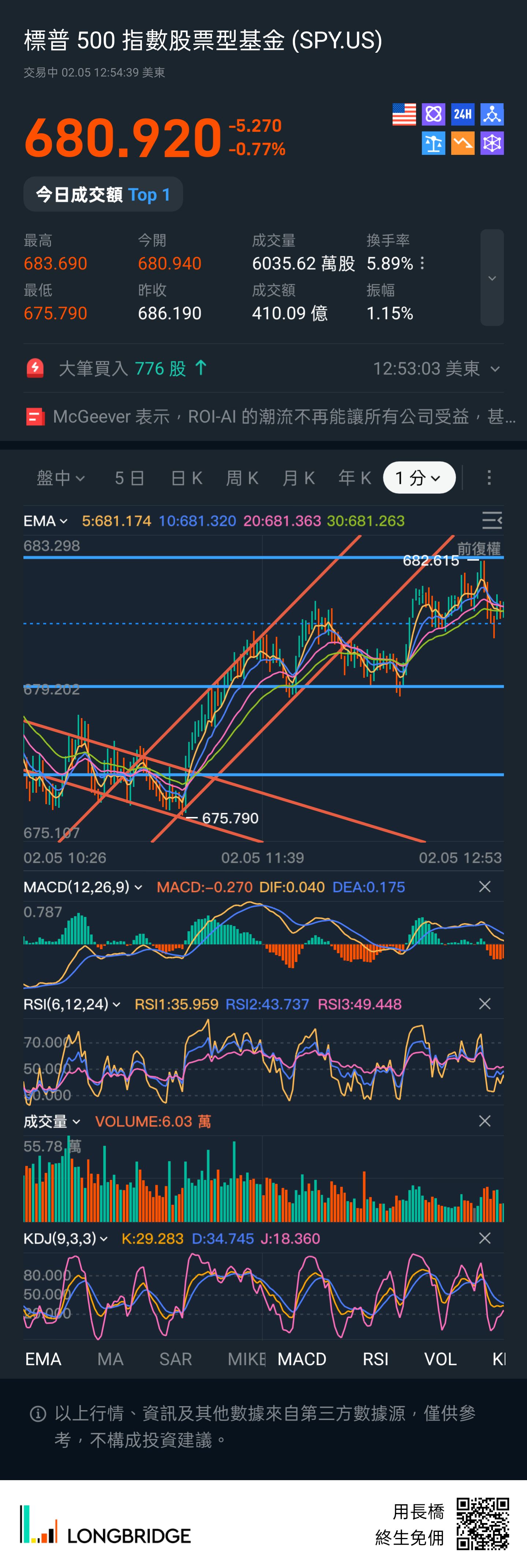The height and width of the screenshot is (1568, 527).
Task: Close the MACD indicator panel
Action: [485, 887]
